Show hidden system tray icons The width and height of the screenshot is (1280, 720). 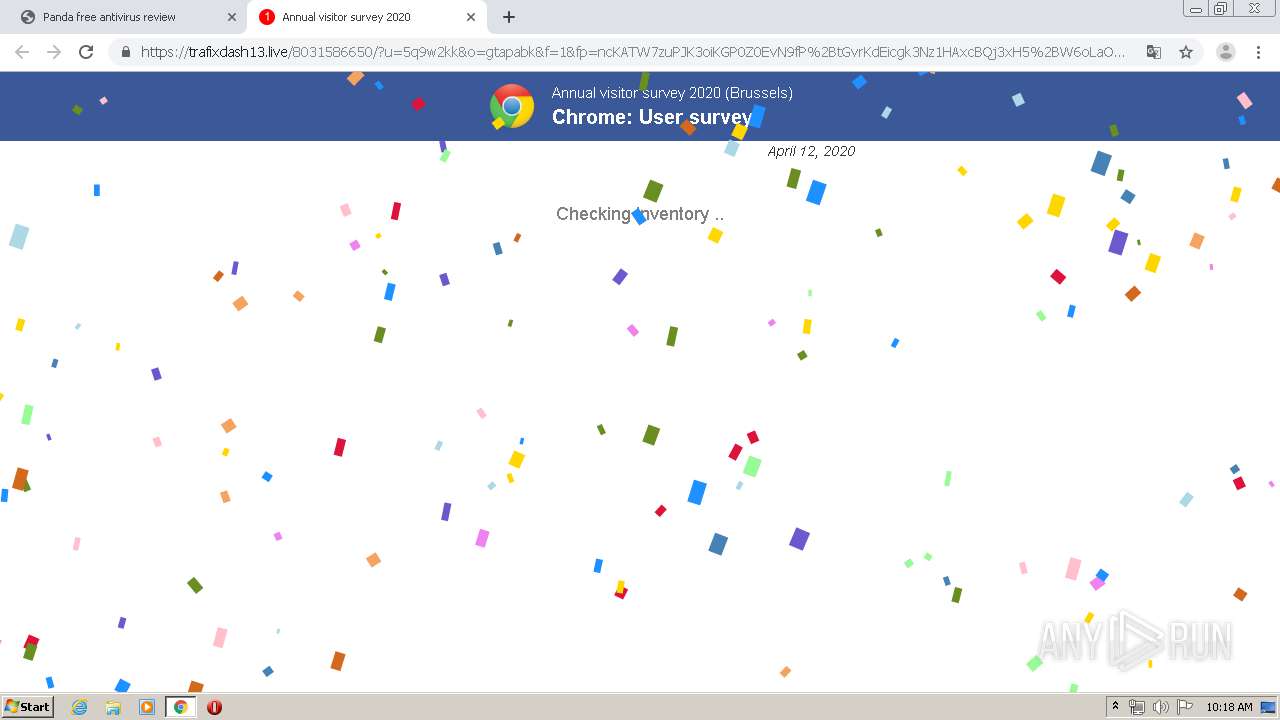pos(1115,707)
